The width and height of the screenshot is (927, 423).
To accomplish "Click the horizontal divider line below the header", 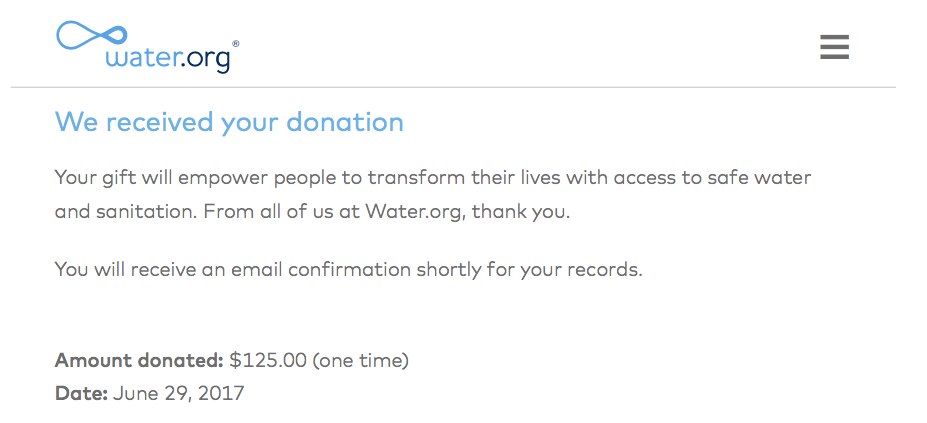I will [453, 88].
